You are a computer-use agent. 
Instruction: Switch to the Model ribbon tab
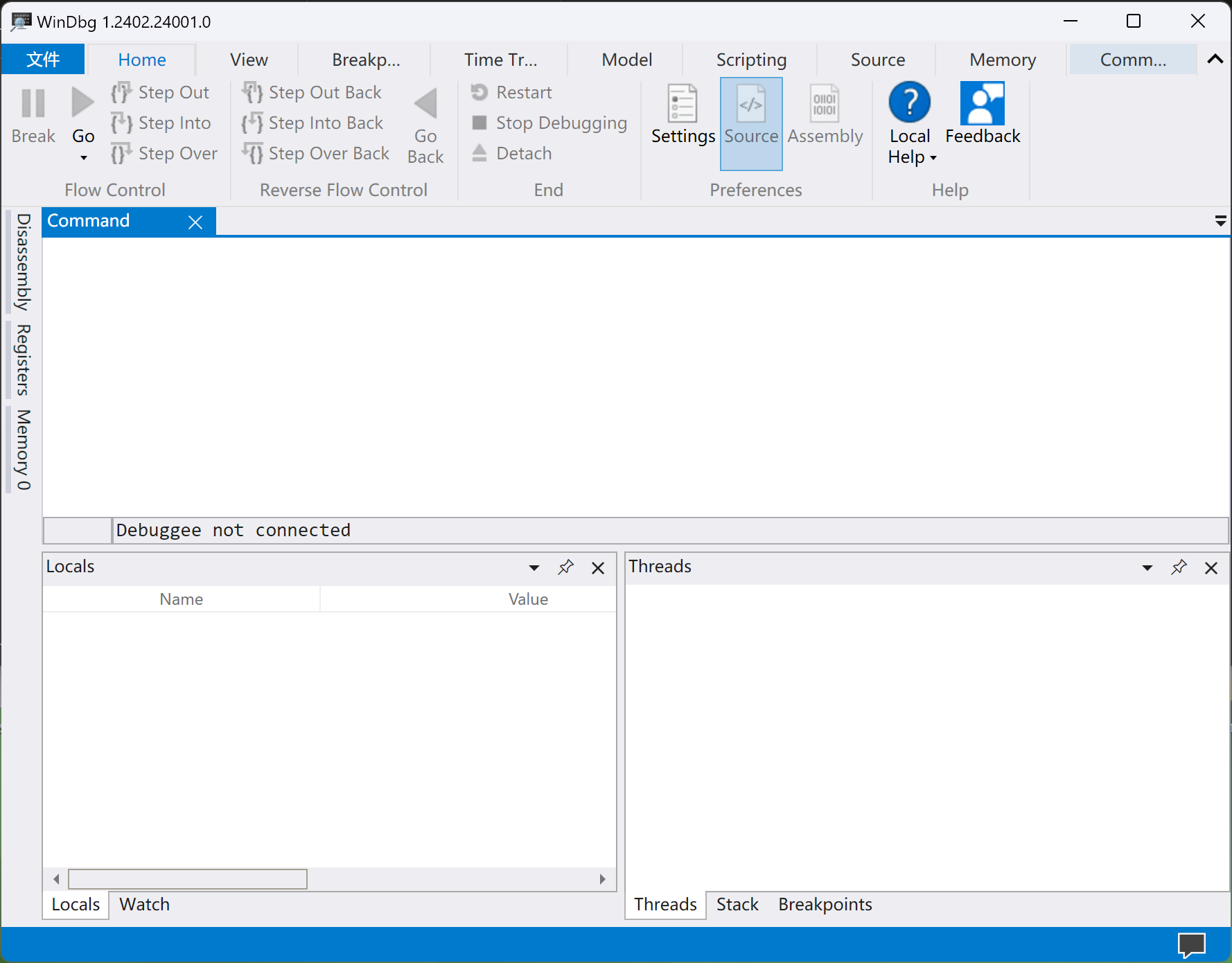(x=626, y=60)
